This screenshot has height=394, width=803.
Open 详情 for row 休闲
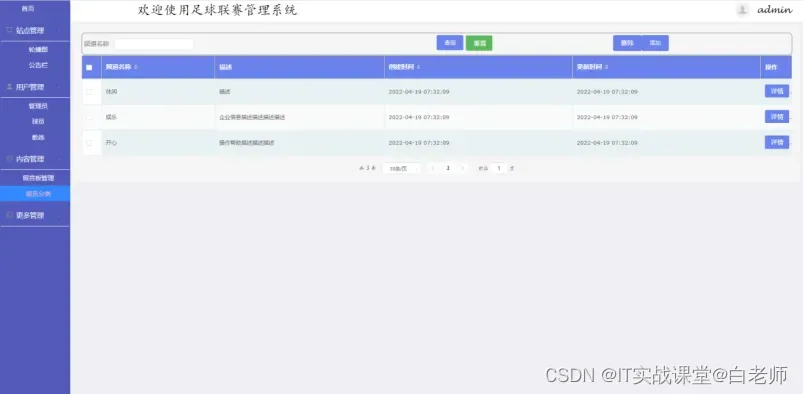(x=777, y=91)
